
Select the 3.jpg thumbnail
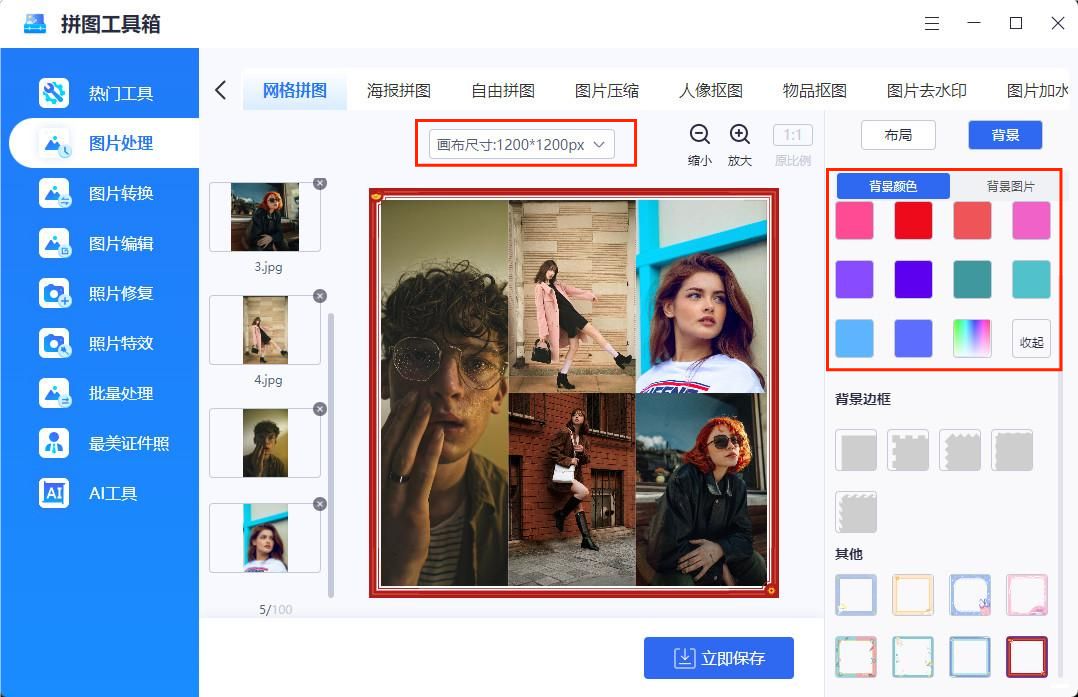point(265,217)
